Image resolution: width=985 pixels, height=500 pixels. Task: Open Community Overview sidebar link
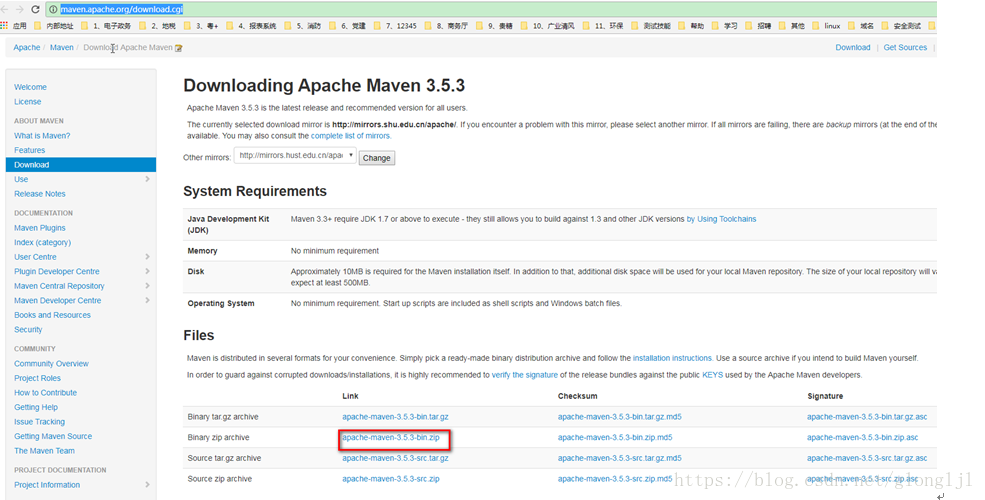52,364
